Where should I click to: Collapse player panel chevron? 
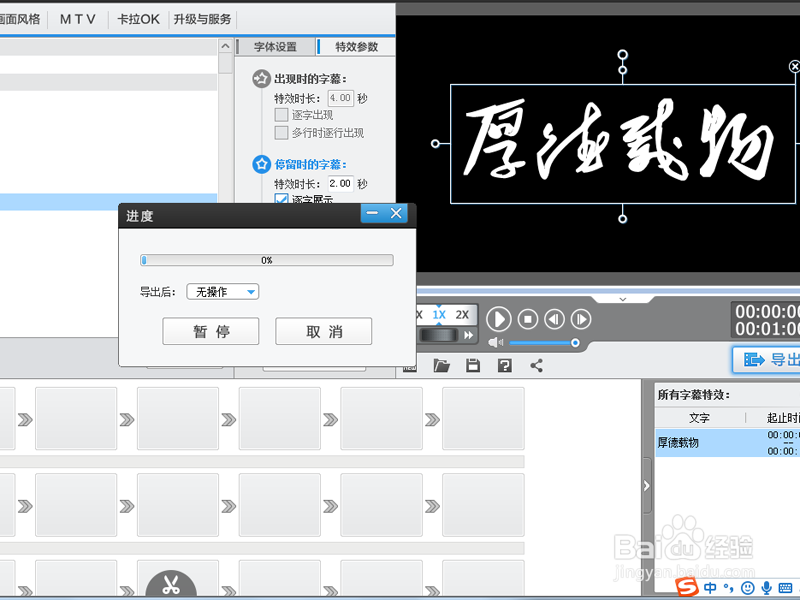click(622, 299)
